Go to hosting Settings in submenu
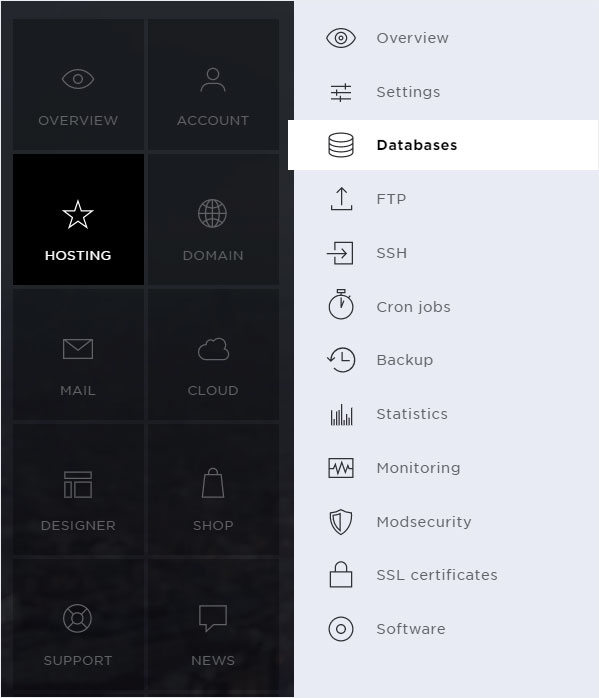599x698 pixels. tap(443, 92)
